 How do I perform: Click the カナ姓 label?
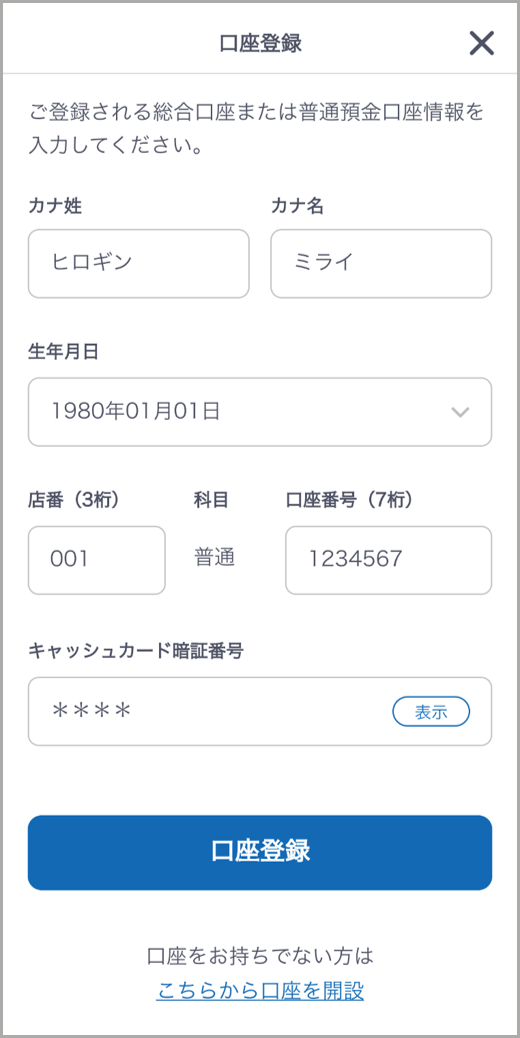[55, 206]
